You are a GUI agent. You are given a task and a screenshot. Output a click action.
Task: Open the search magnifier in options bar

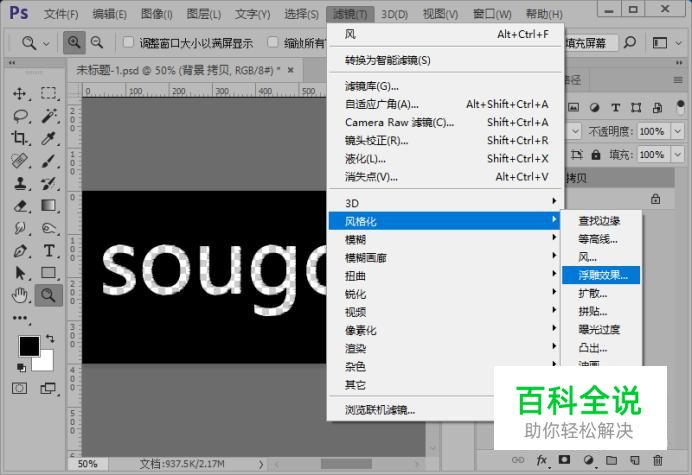[630, 42]
